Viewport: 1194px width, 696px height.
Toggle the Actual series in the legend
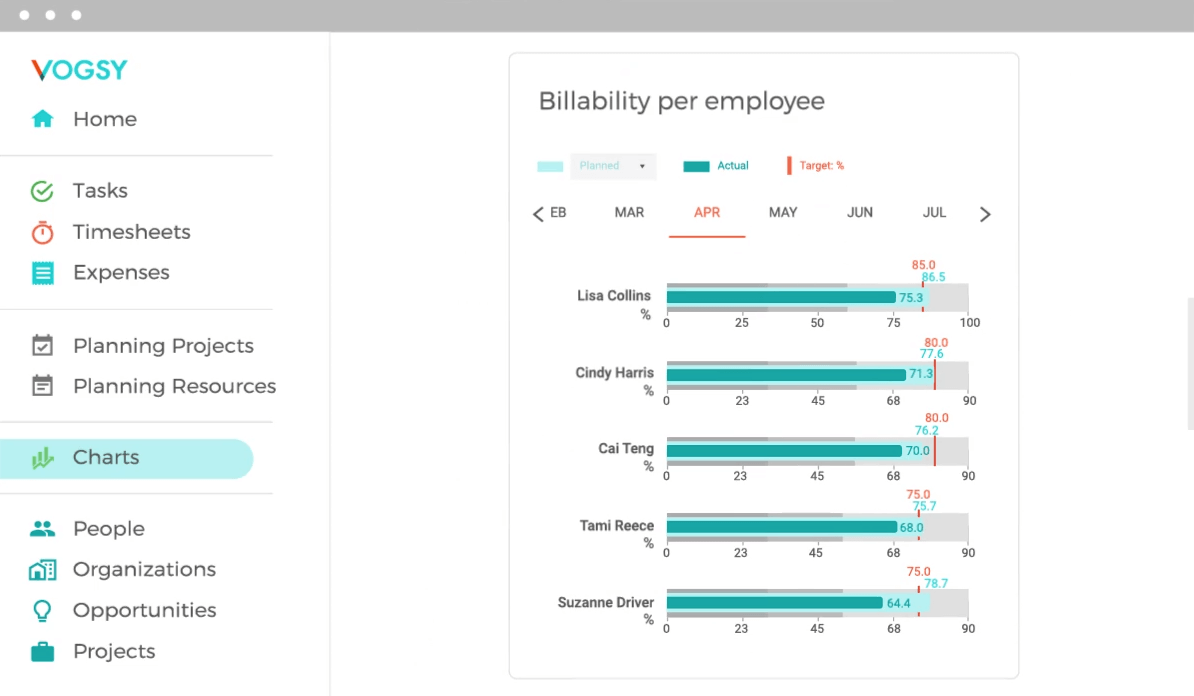(x=696, y=165)
